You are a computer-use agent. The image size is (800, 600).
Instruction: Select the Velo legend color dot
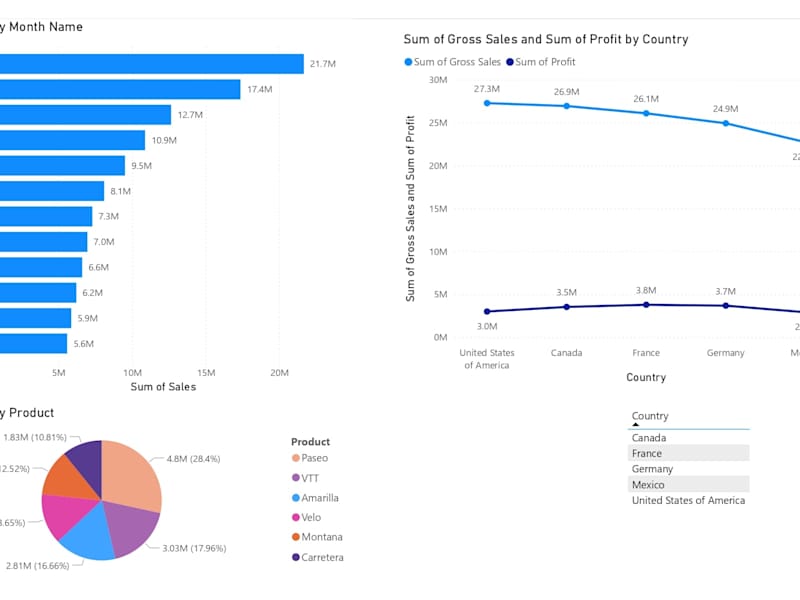295,517
